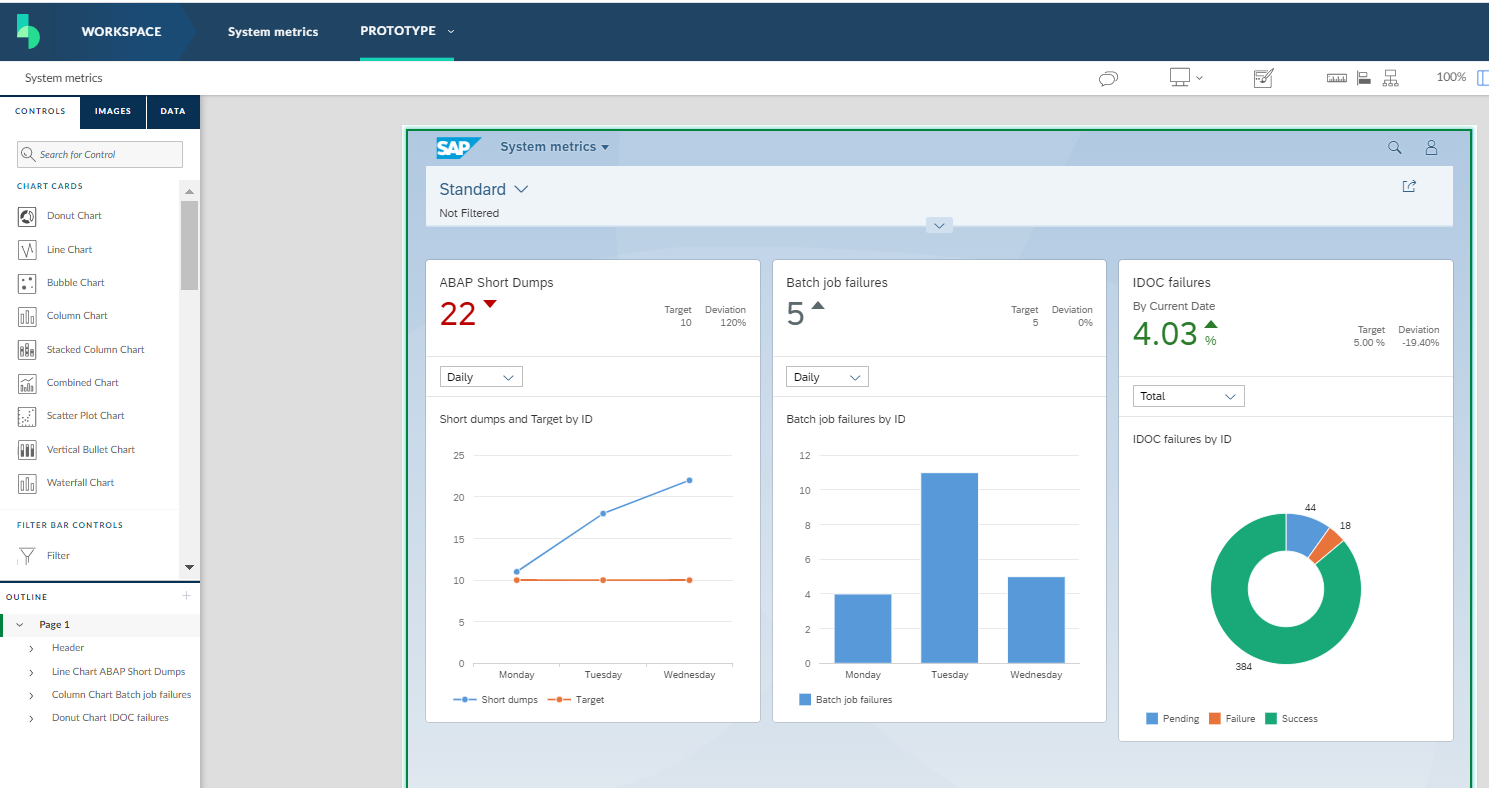This screenshot has width=1489, height=788.
Task: Open the page map hierarchy icon
Action: (1390, 79)
